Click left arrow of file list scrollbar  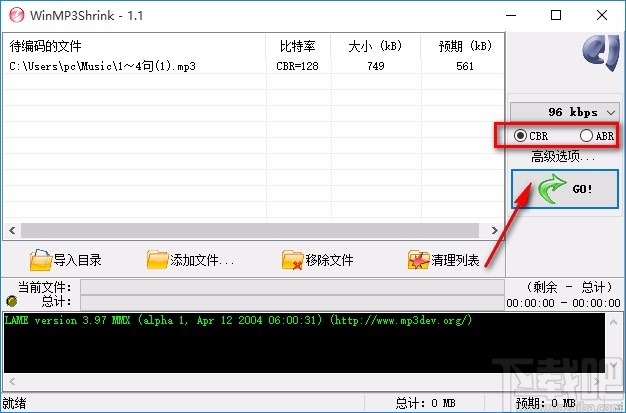(12, 230)
